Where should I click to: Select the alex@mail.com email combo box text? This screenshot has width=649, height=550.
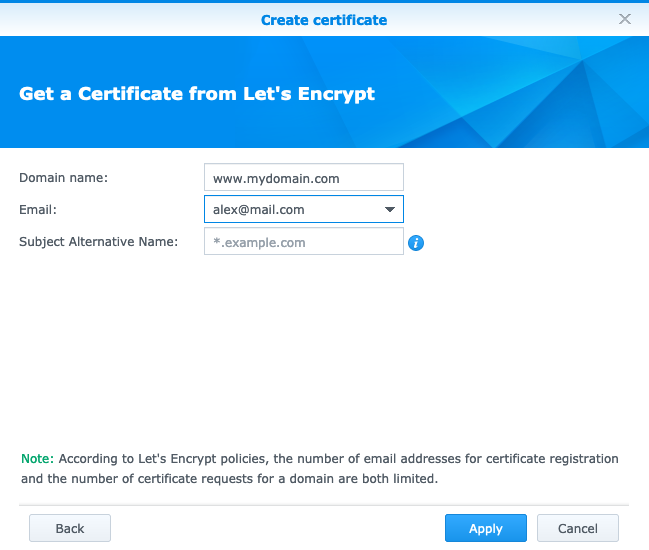coord(258,210)
